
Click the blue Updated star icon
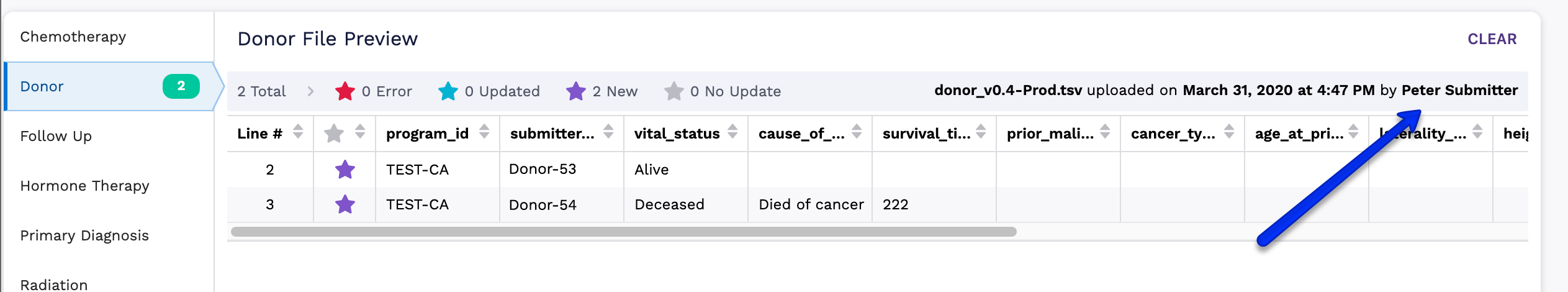tap(448, 91)
